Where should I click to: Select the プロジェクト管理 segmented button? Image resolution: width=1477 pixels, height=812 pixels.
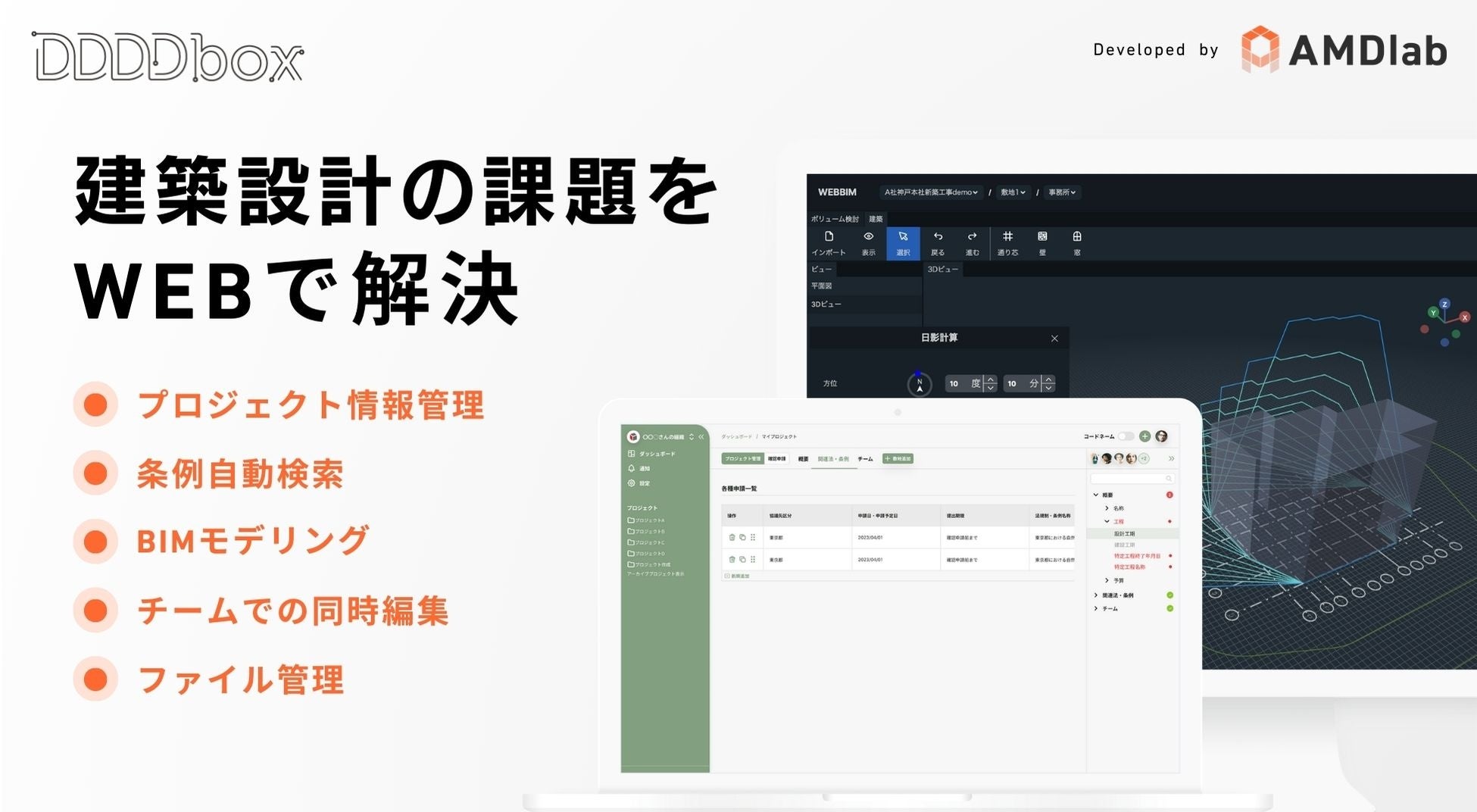742,459
